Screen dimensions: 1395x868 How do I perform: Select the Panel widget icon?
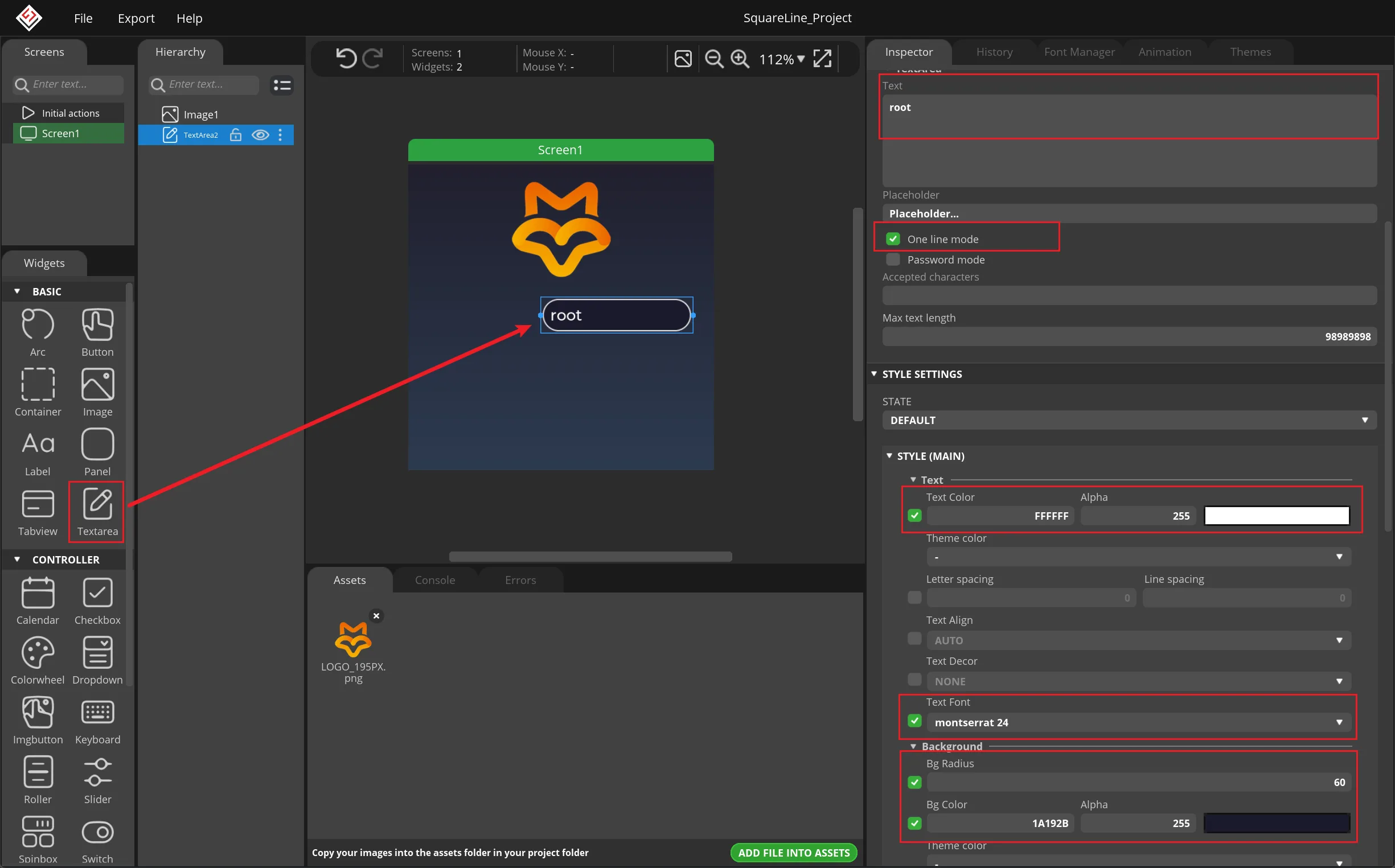(97, 445)
